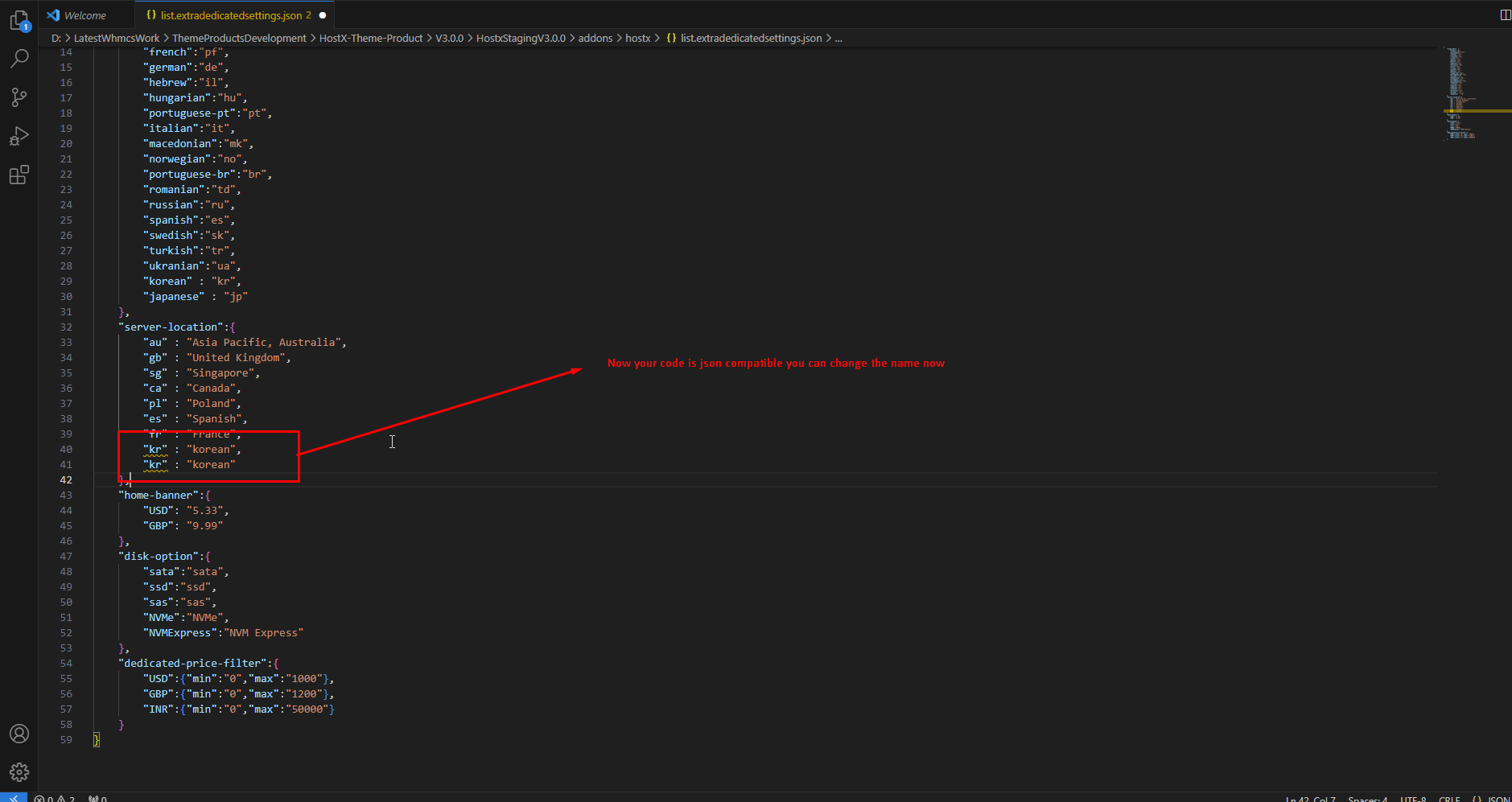The image size is (1512, 802).
Task: Open the Explorer view in activity bar
Action: point(19,20)
